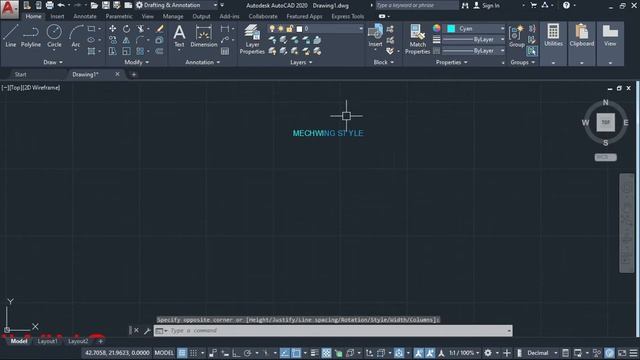This screenshot has width=640, height=360.
Task: Switch to the Layout1 tab
Action: [x=47, y=341]
